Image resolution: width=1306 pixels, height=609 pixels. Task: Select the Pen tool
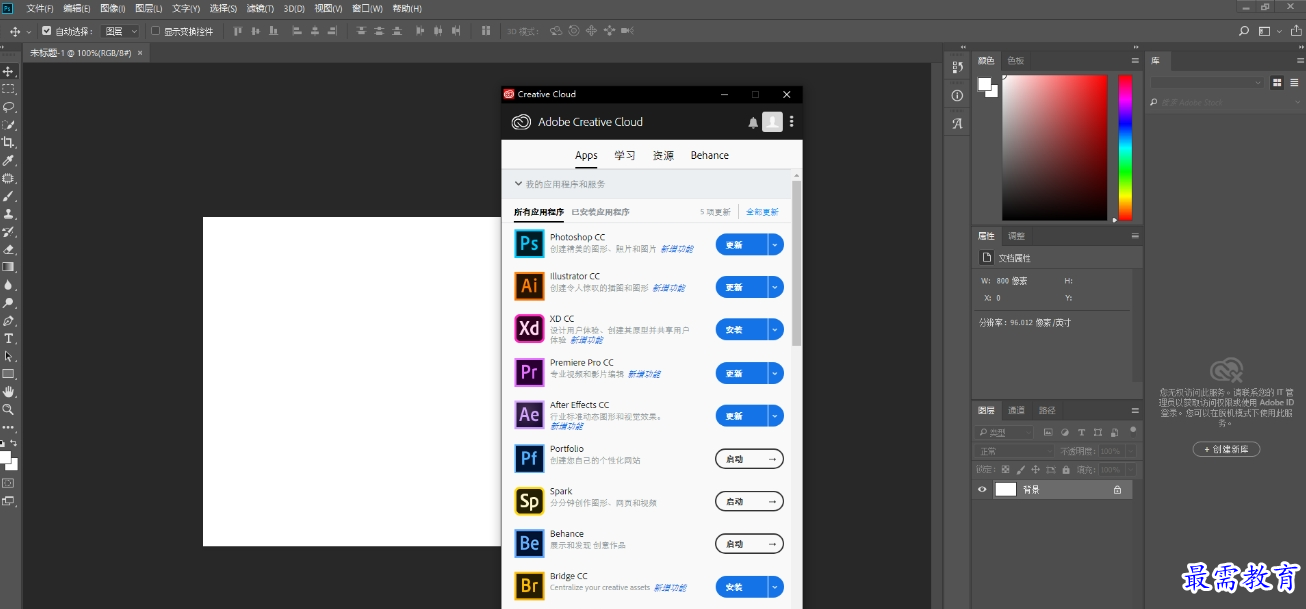tap(8, 321)
